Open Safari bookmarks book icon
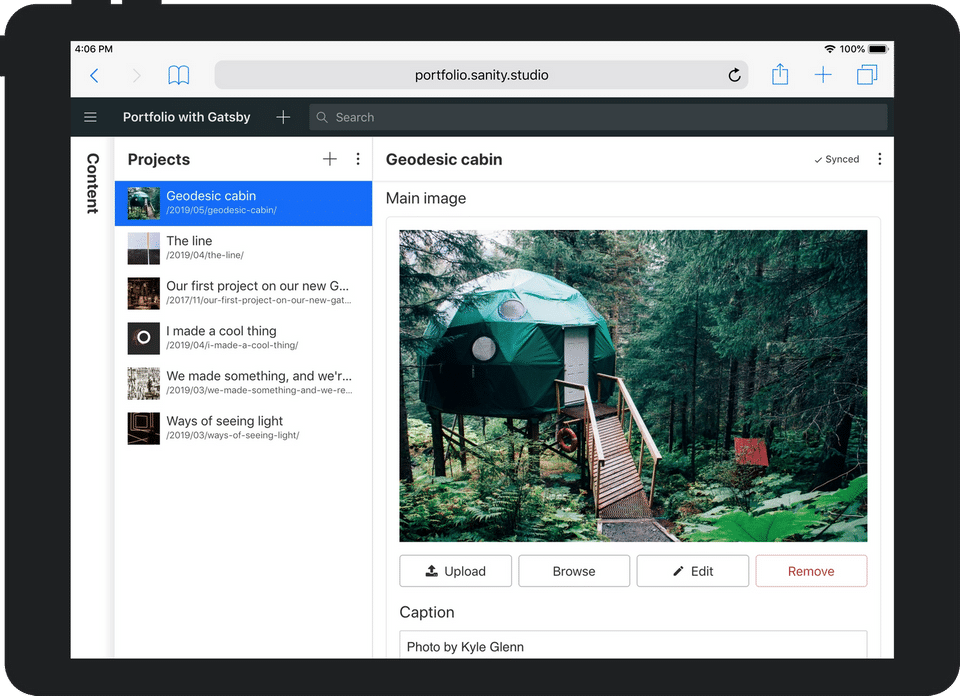 (179, 75)
